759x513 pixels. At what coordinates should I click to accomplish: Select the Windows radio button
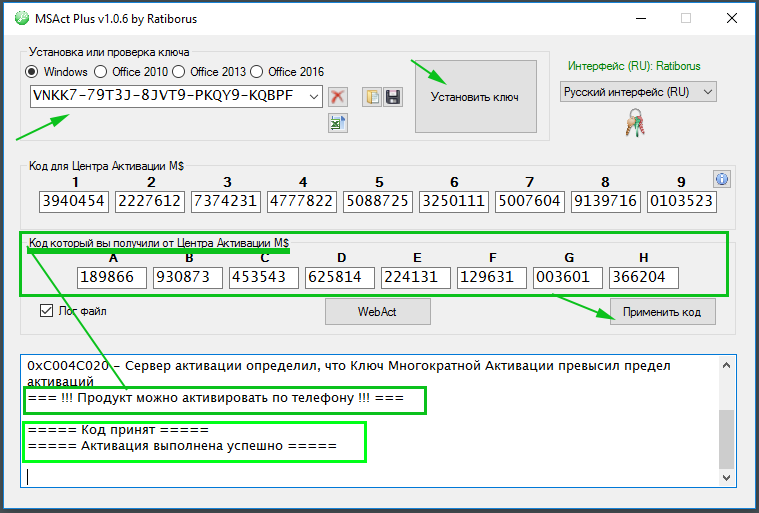click(x=33, y=71)
